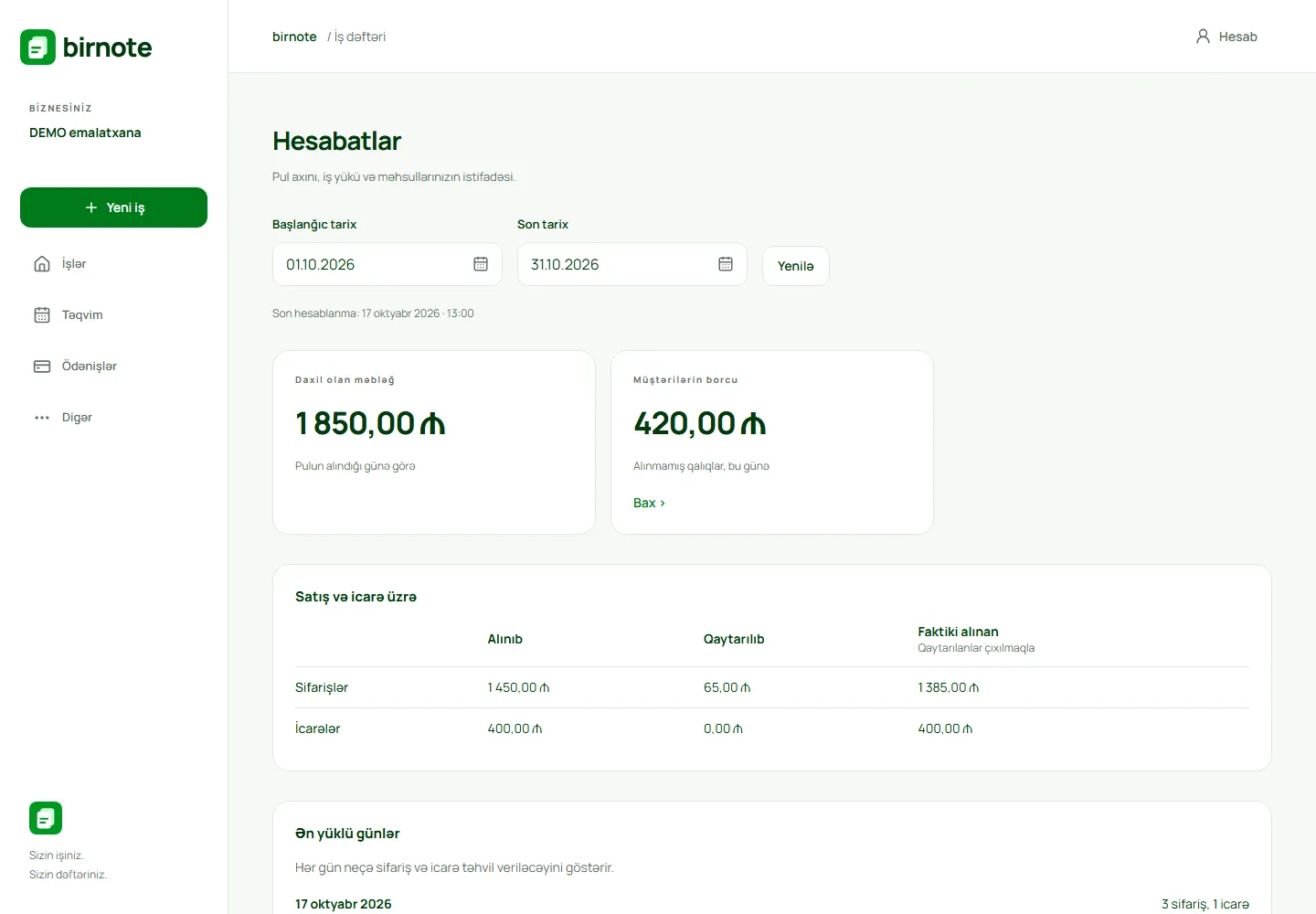Screen dimensions: 1316x914
Task: Open the calendar picker for Başlanğıc tarix
Action: coord(481,264)
